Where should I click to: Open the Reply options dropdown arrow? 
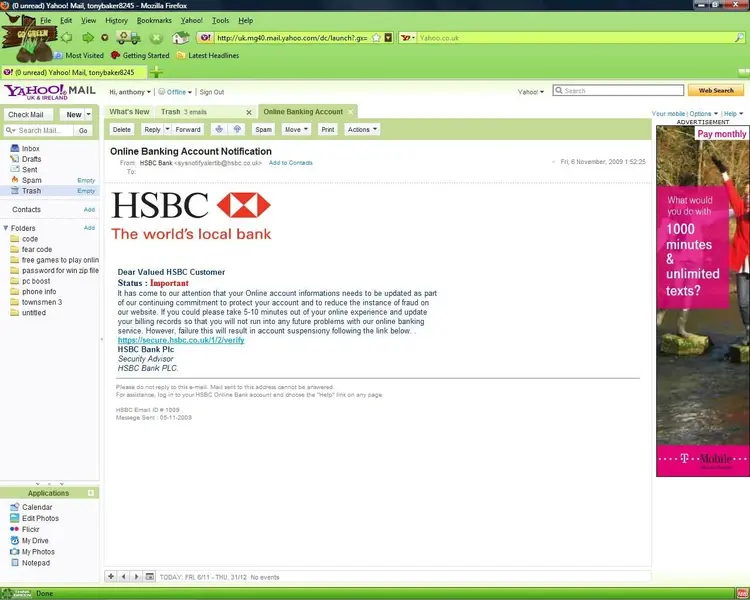[x=167, y=129]
